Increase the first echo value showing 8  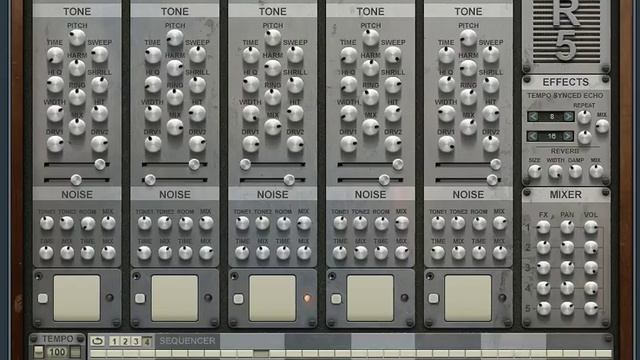568,116
